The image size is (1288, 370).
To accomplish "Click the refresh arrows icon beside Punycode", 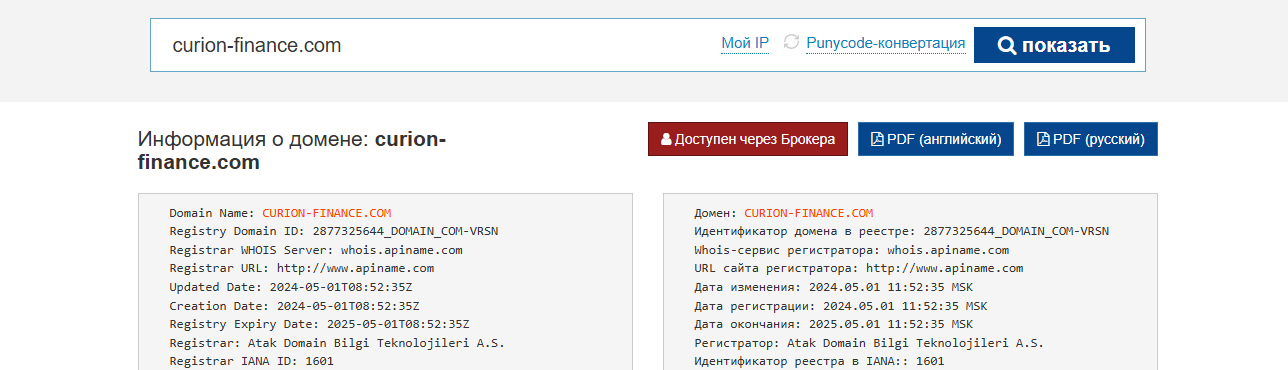I will [x=791, y=42].
